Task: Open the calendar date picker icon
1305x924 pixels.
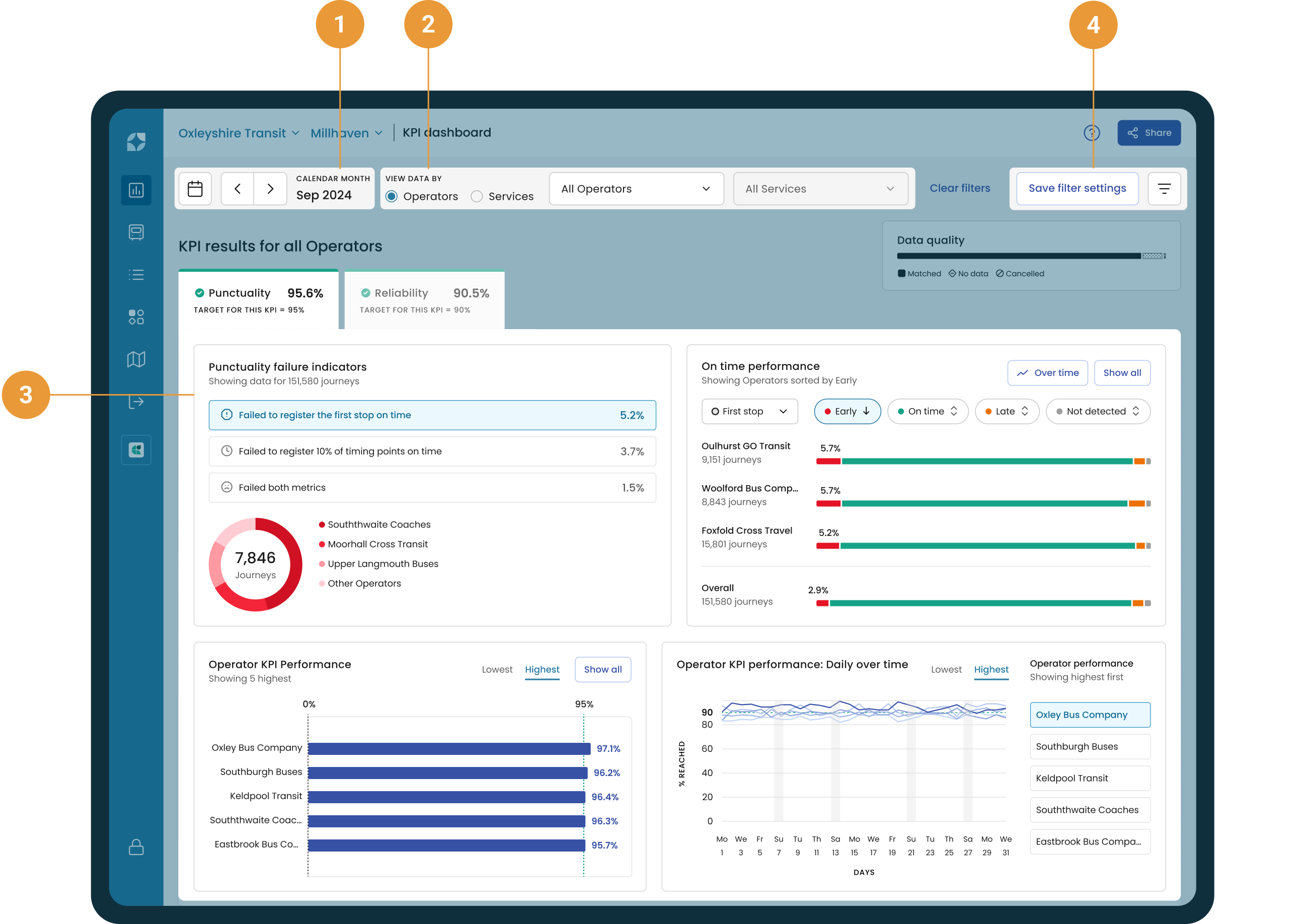Action: pyautogui.click(x=195, y=188)
